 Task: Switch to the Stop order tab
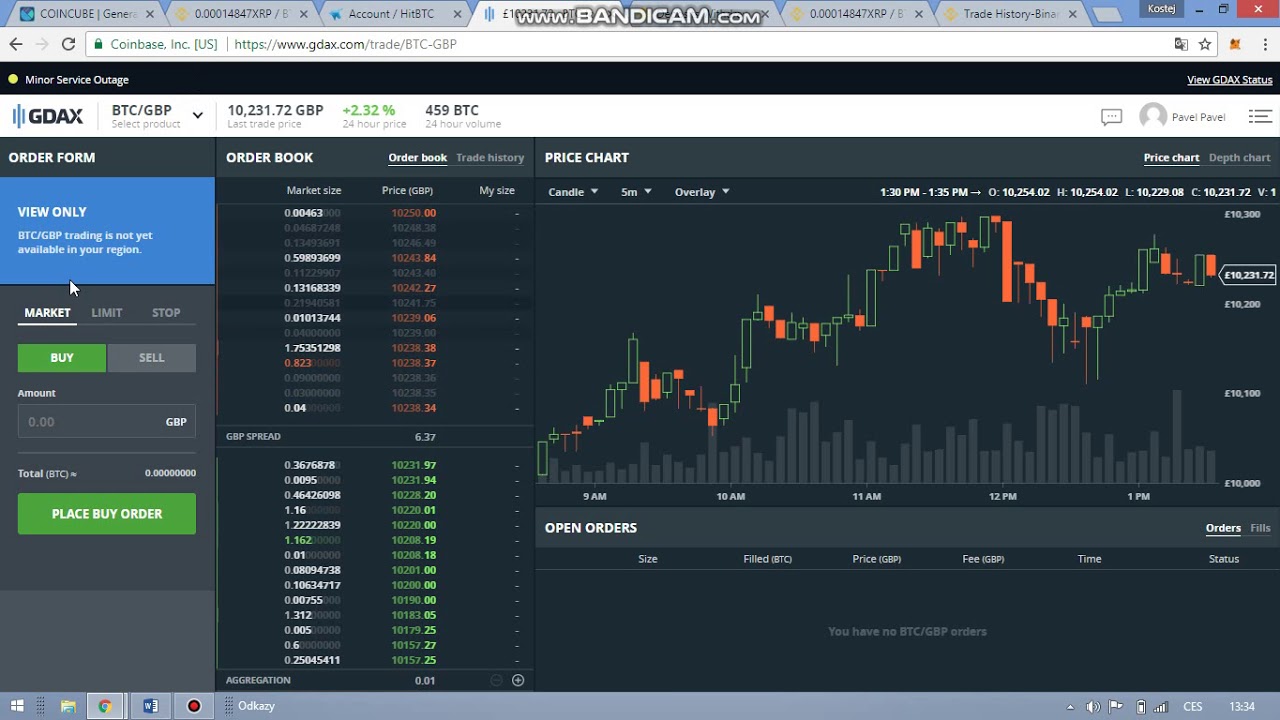(166, 313)
